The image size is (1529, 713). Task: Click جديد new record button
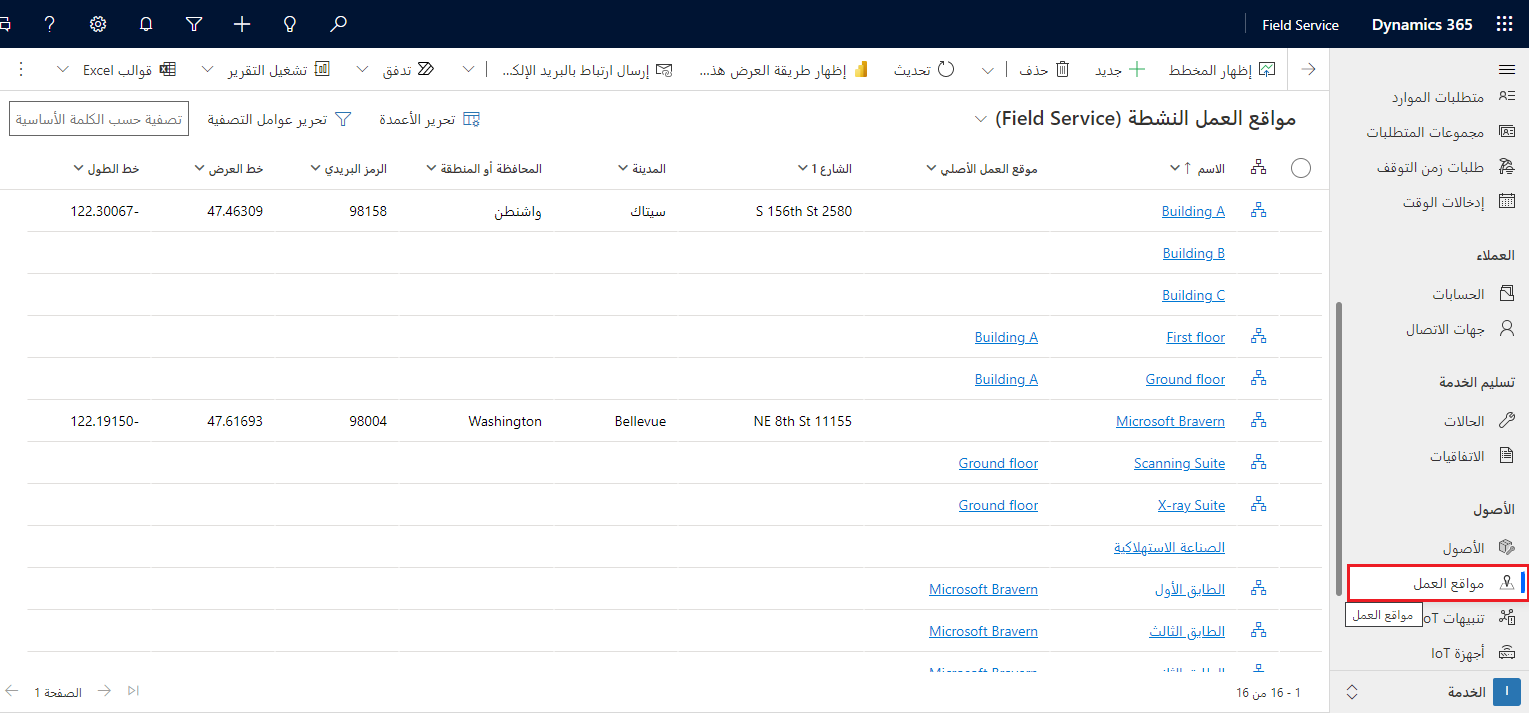click(1121, 70)
